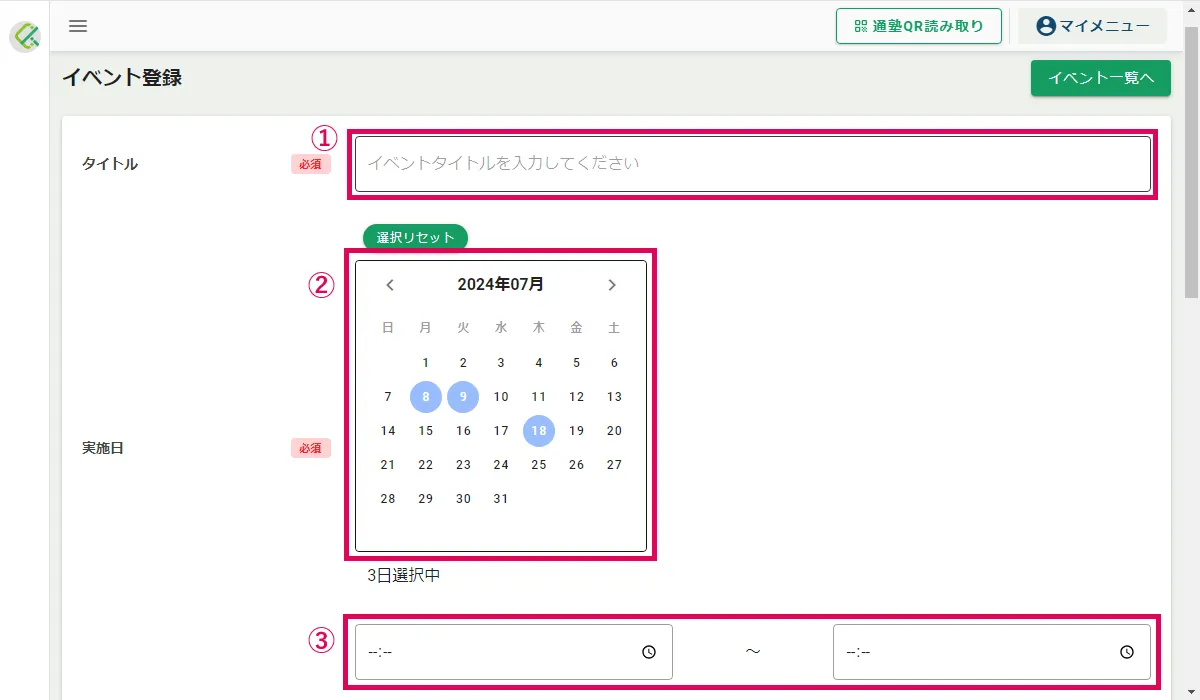Viewport: 1200px width, 700px height.
Task: Open end time clock picker icon
Action: click(x=1127, y=652)
